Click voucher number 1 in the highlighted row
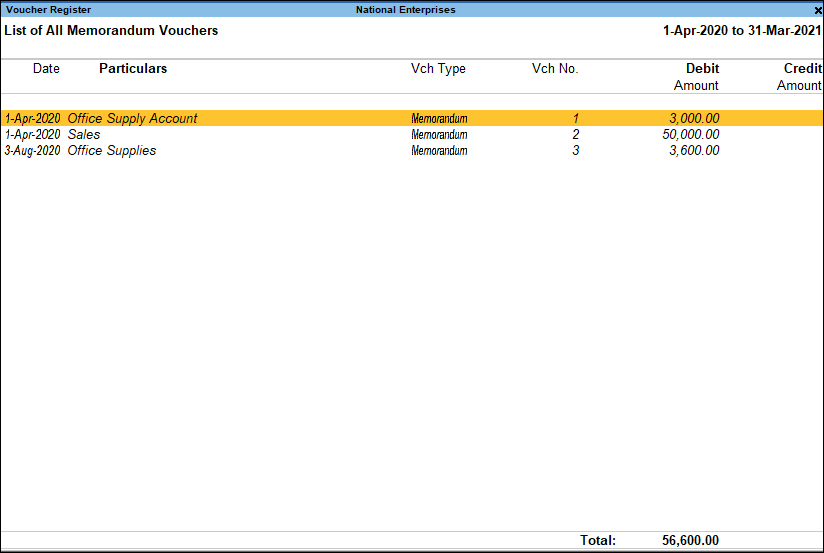 [x=576, y=118]
